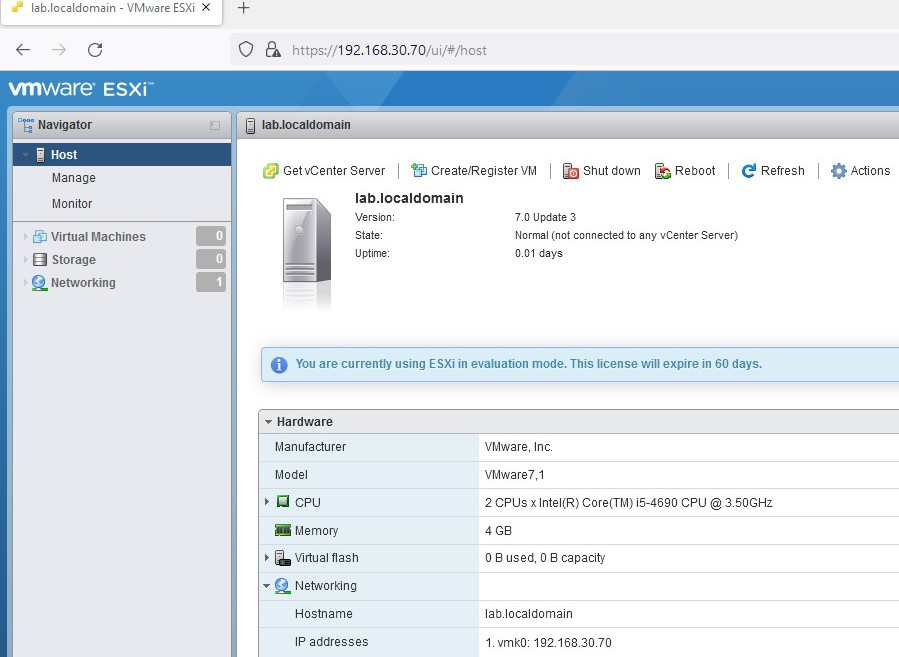
Task: Click Get vCenter Server button
Action: pyautogui.click(x=324, y=171)
